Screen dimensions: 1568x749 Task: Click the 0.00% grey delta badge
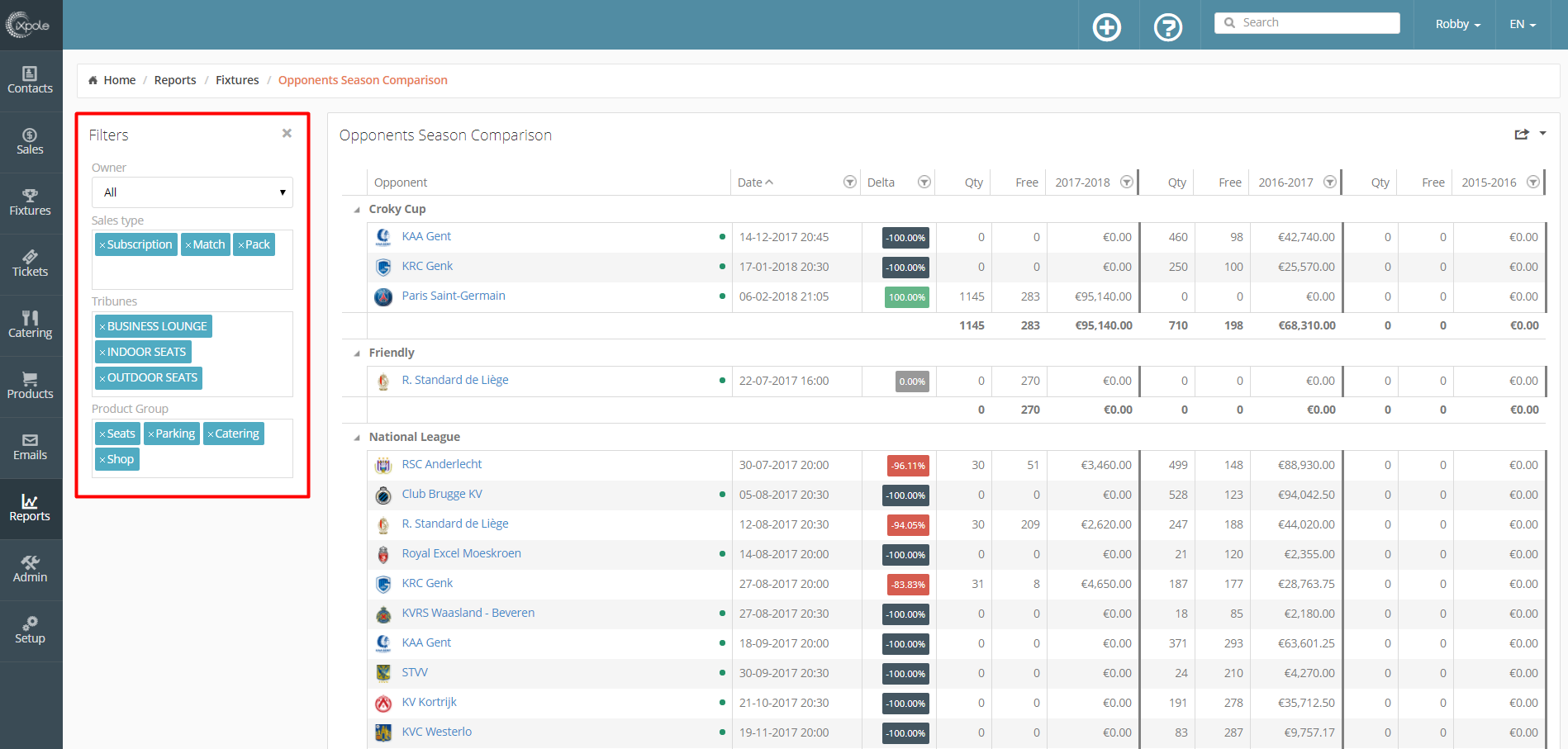click(912, 382)
